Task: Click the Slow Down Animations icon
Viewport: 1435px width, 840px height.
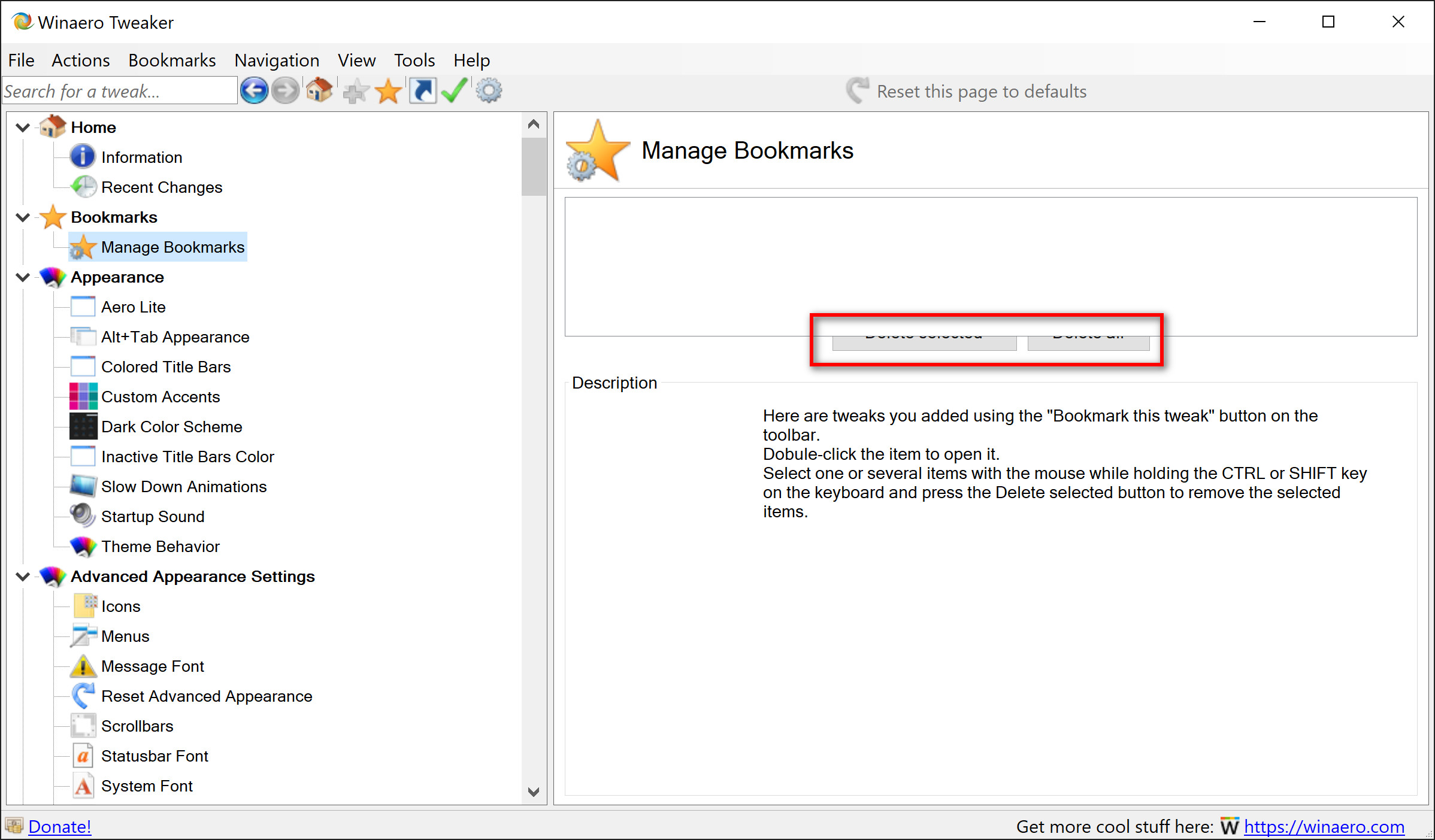Action: coord(83,486)
